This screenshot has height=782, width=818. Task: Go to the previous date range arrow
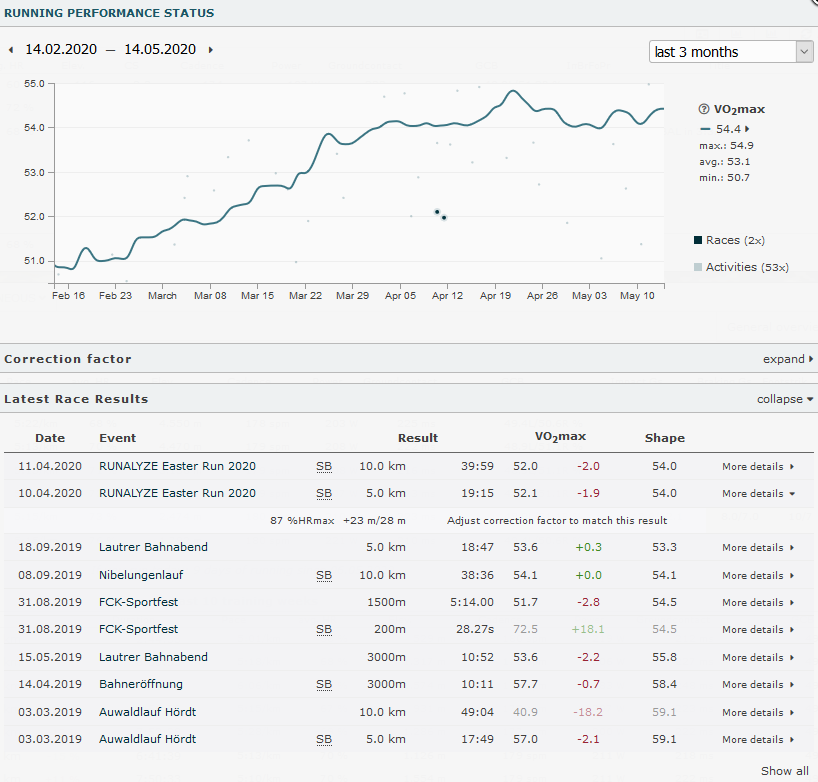(11, 50)
